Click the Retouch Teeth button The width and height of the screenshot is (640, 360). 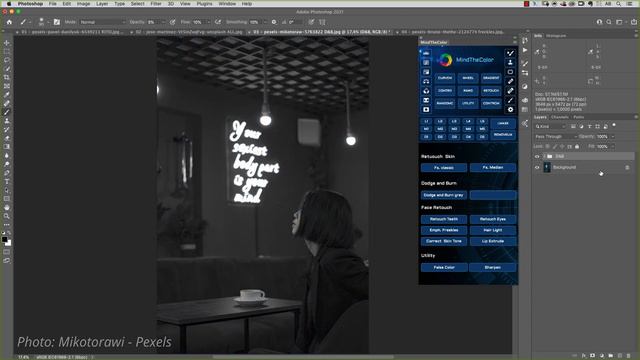click(x=444, y=219)
